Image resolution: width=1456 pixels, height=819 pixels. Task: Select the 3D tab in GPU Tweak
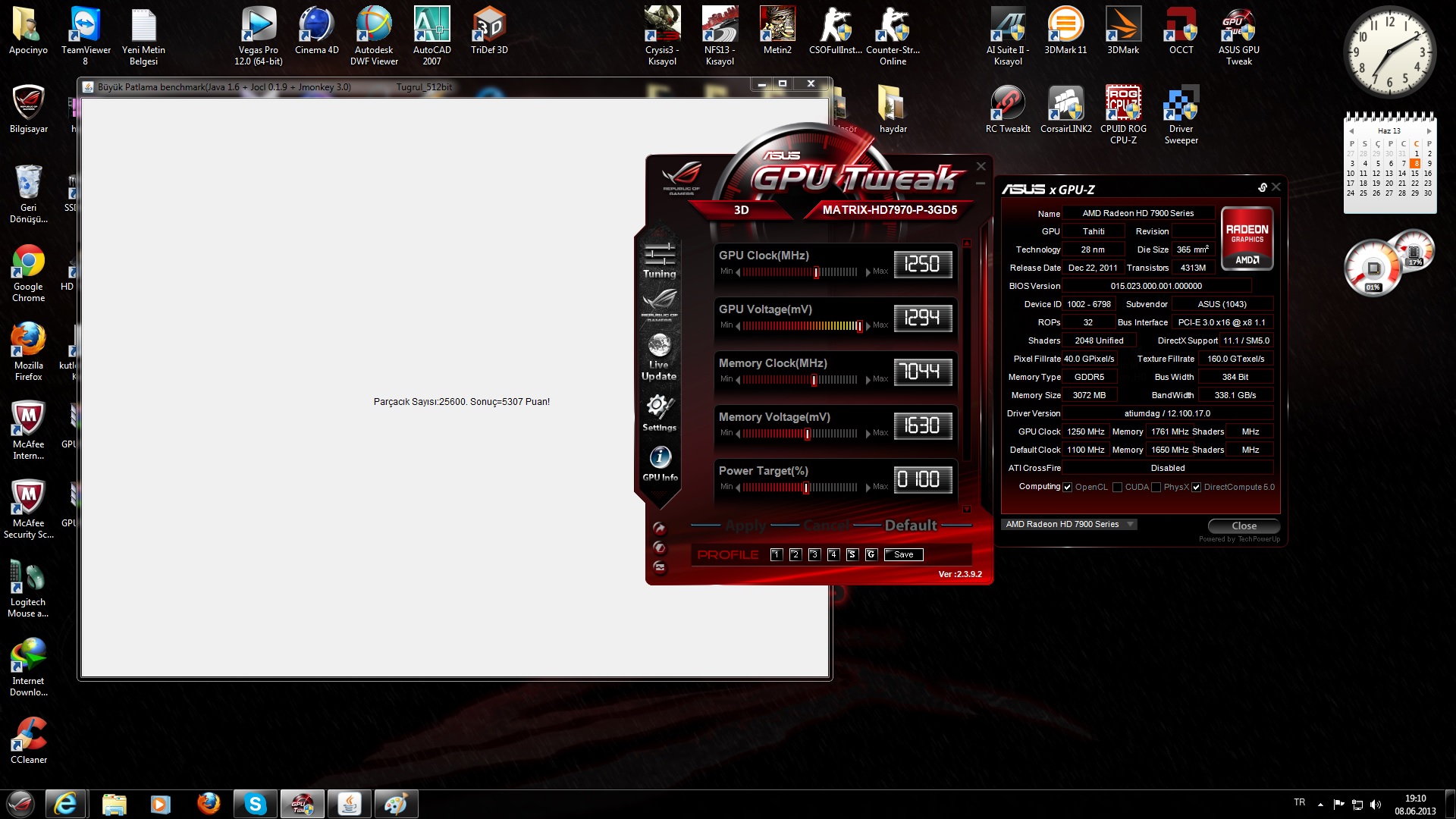[741, 210]
